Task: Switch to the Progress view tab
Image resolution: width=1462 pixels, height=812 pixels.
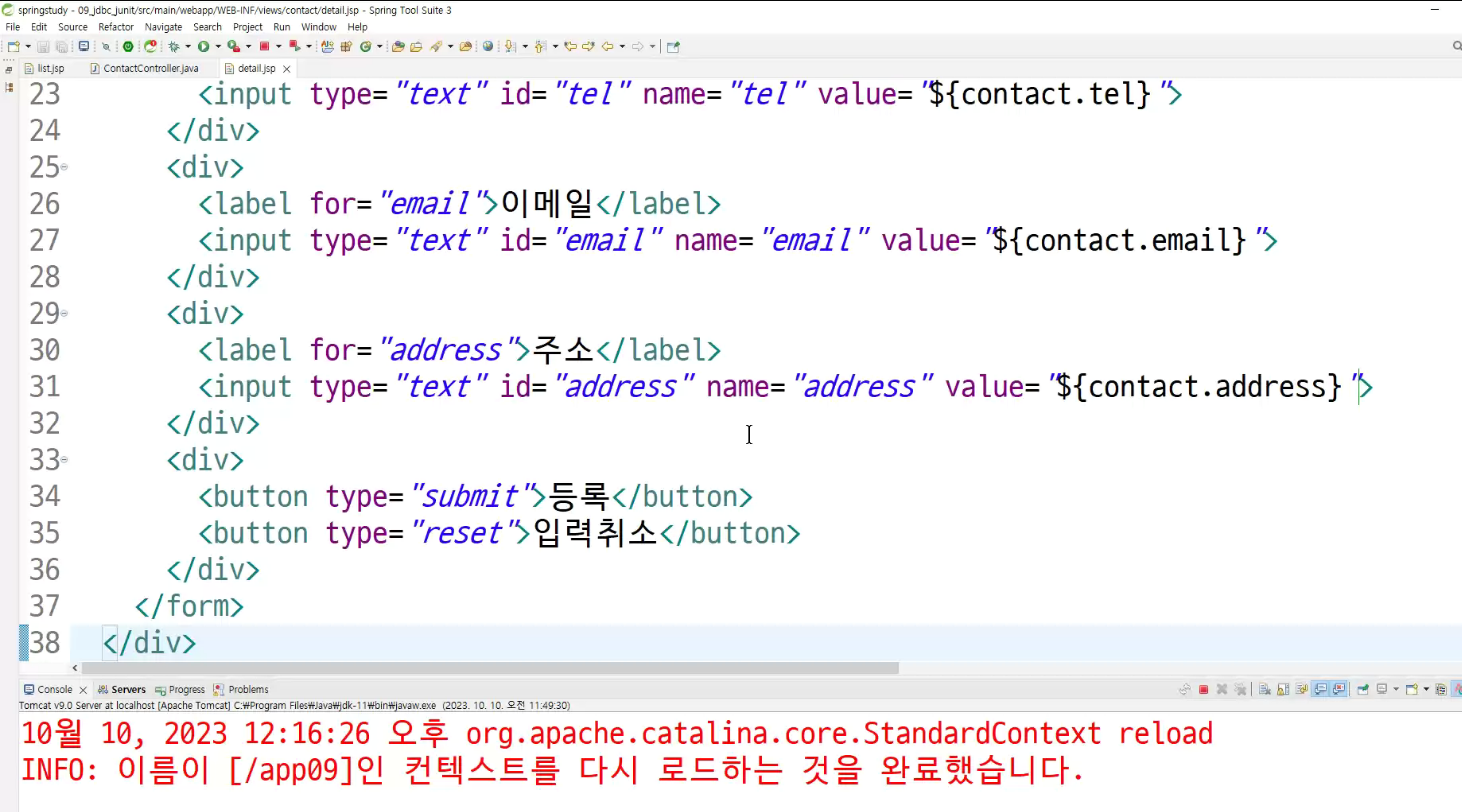Action: click(180, 689)
